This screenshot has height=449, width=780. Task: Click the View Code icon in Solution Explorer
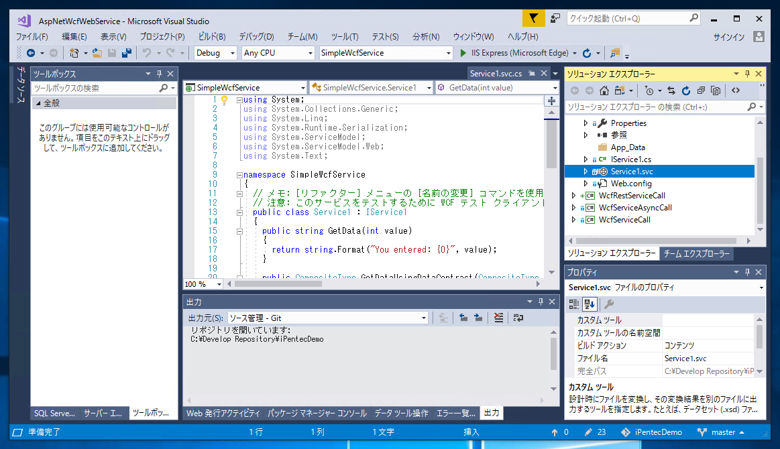tap(736, 90)
